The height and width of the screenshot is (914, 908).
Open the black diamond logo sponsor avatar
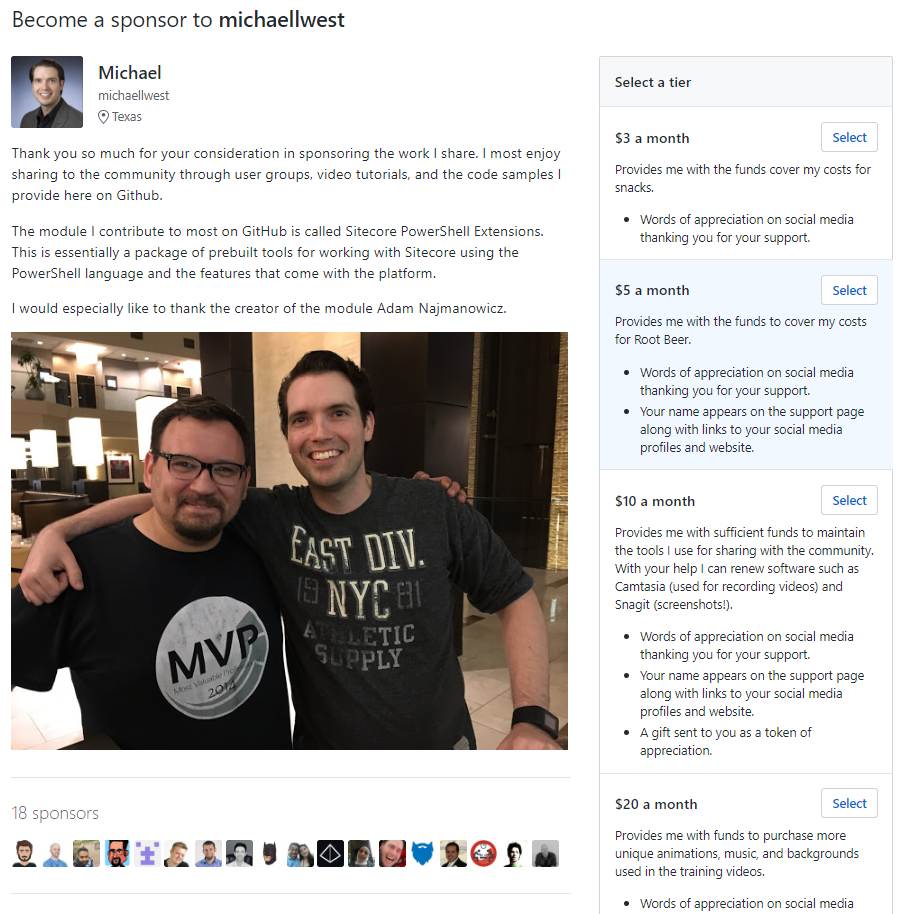pos(330,853)
